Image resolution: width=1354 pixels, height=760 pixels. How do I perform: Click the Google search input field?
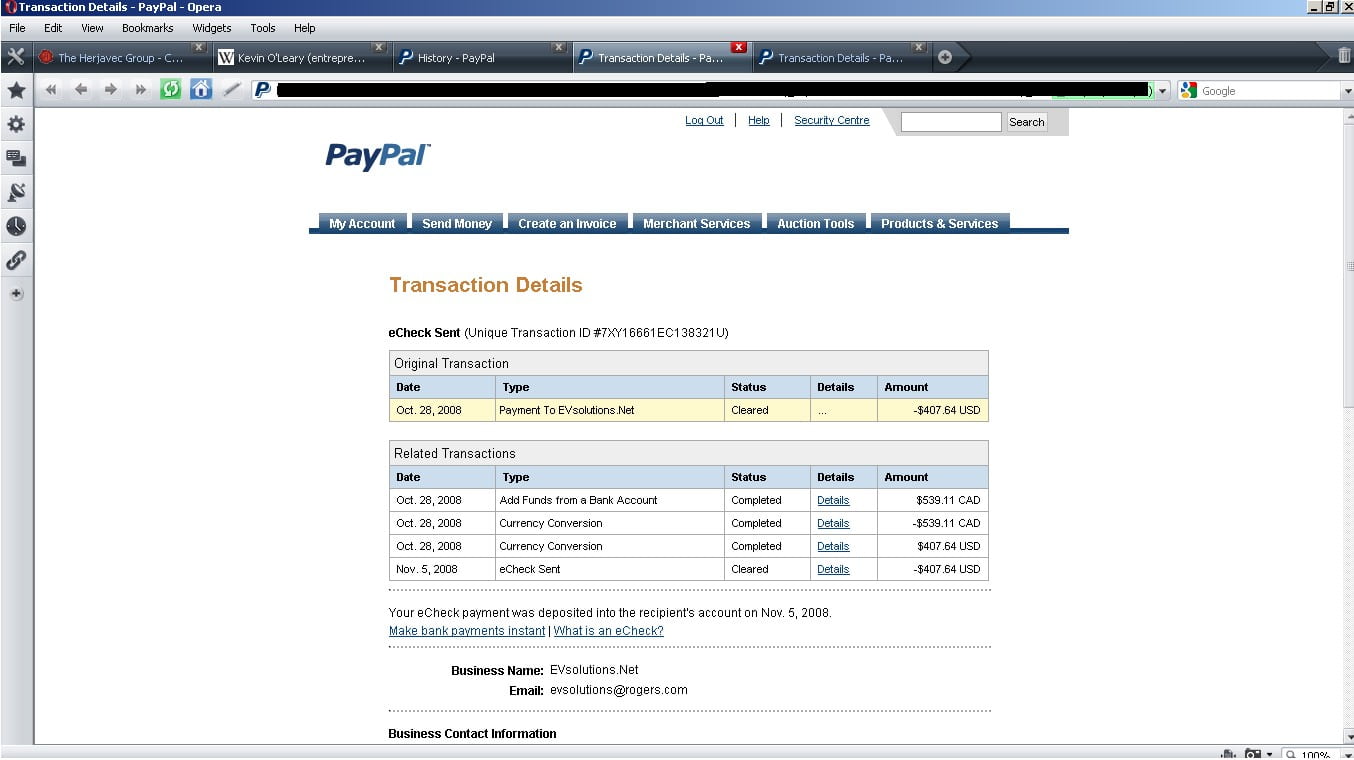tap(1269, 91)
